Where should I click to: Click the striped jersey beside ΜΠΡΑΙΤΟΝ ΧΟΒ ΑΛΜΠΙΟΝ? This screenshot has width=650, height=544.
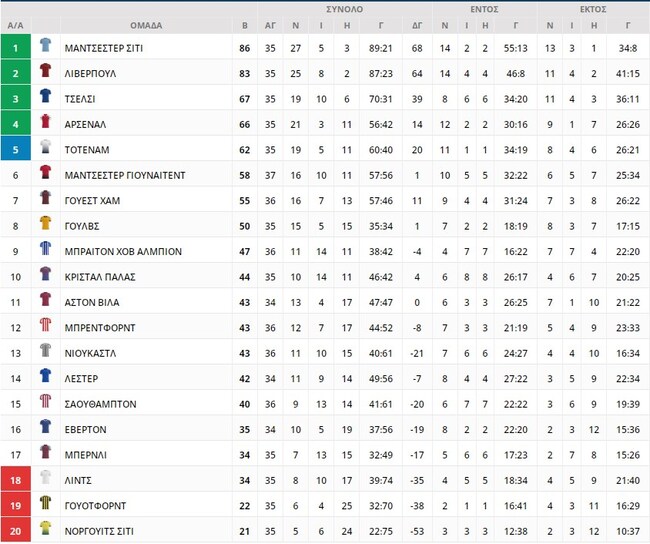tap(46, 248)
